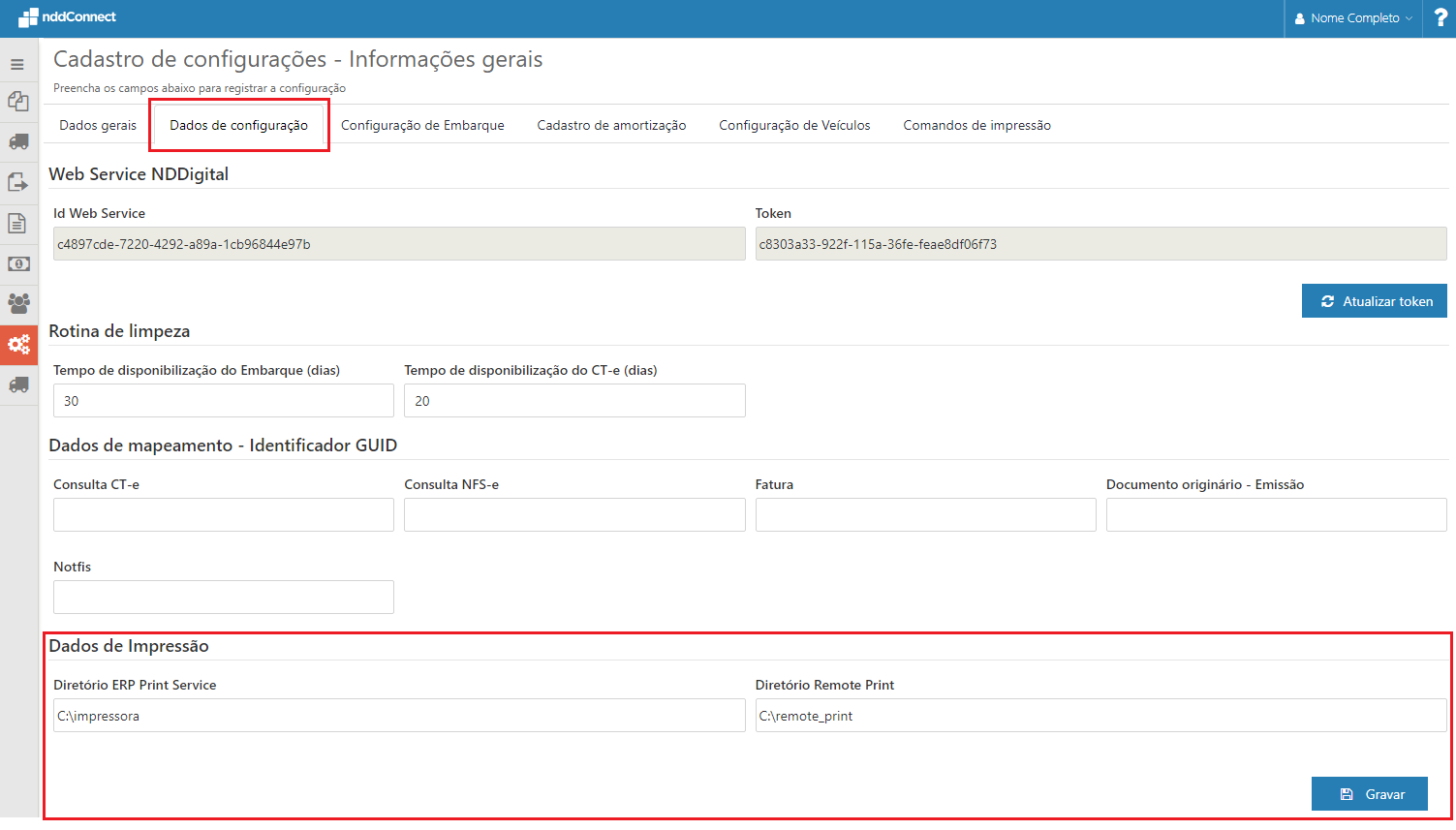Open the money bill sidebar icon

click(x=17, y=263)
